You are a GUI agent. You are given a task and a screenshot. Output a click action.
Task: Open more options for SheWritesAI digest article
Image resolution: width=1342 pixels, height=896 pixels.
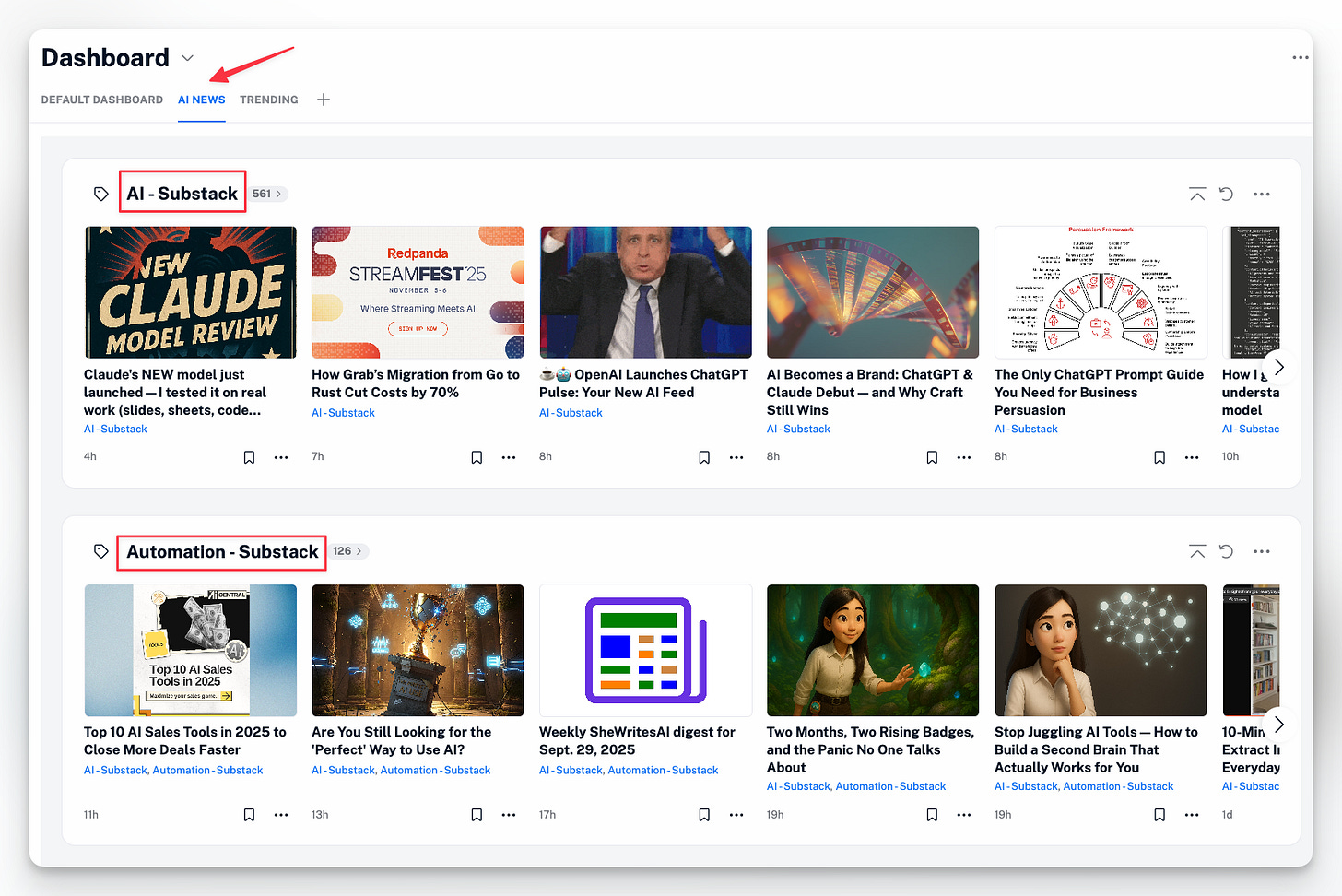click(736, 815)
